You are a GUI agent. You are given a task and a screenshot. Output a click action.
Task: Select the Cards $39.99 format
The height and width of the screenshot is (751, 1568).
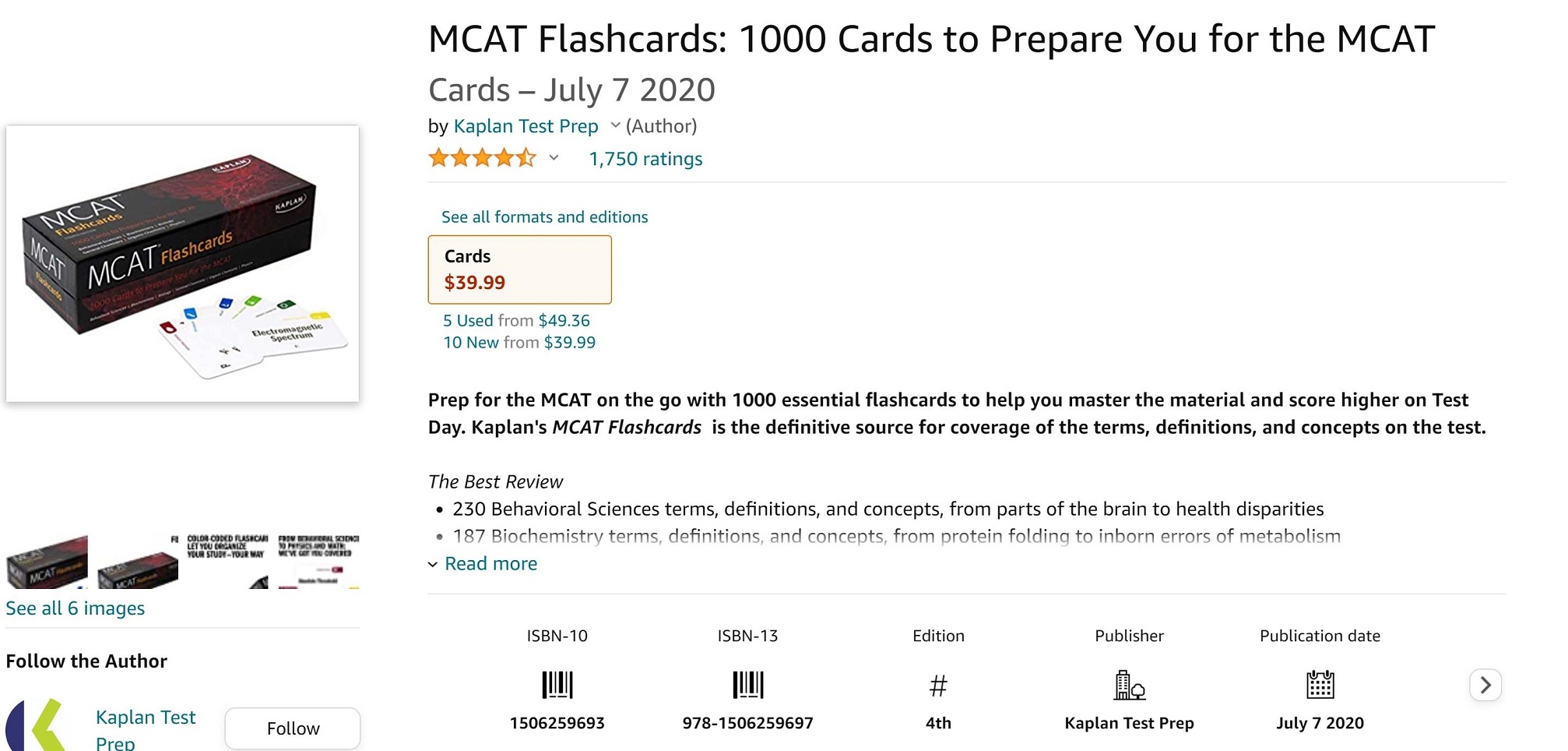[x=519, y=270]
